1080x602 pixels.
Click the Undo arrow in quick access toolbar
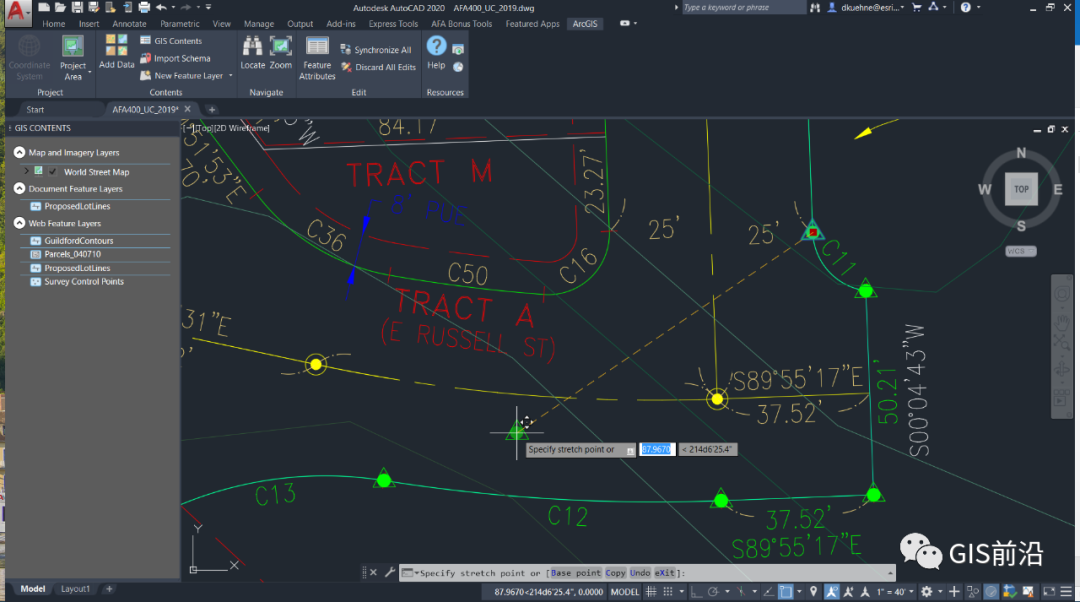160,7
